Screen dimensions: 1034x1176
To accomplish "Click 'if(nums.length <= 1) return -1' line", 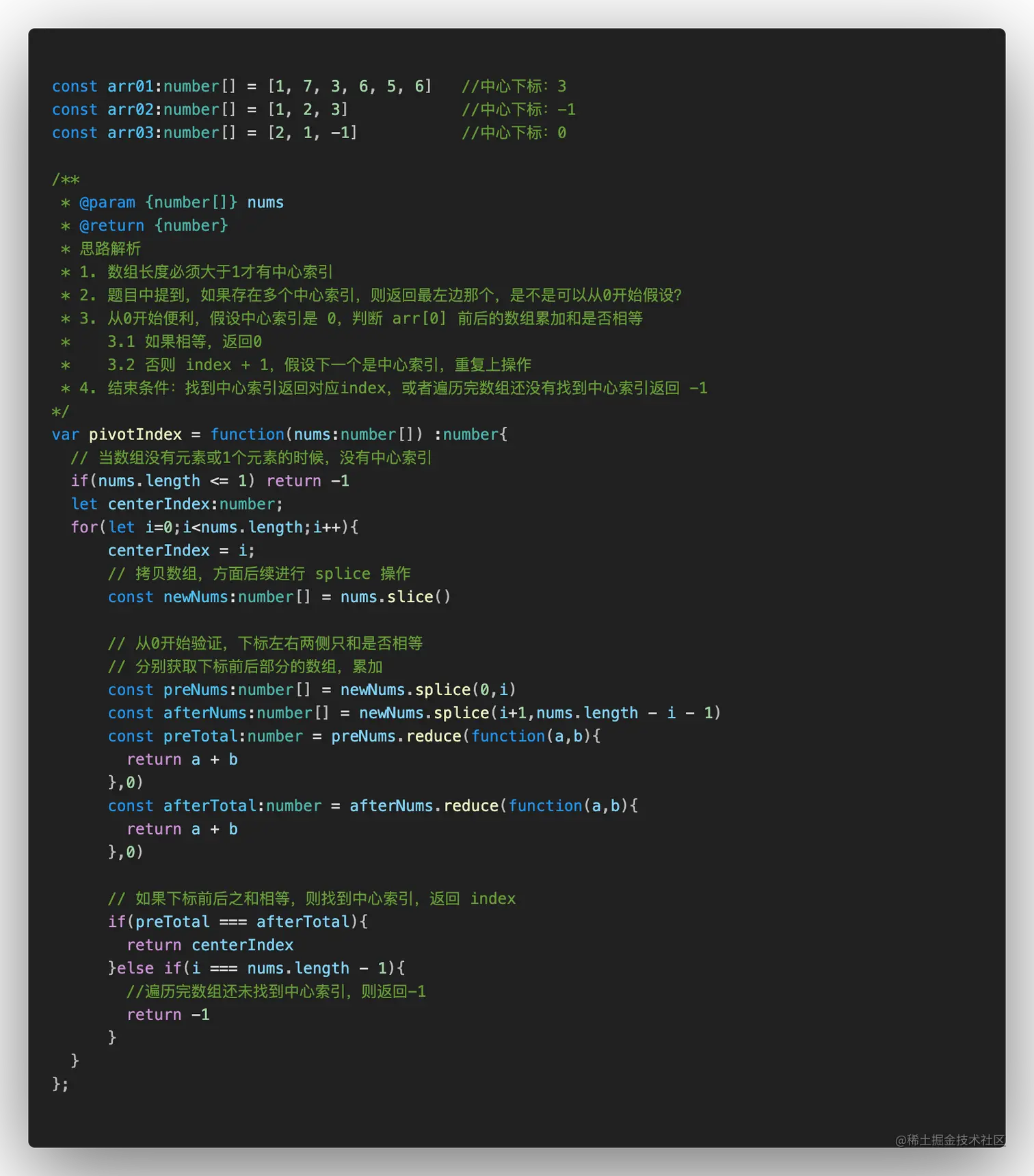I will coord(210,481).
